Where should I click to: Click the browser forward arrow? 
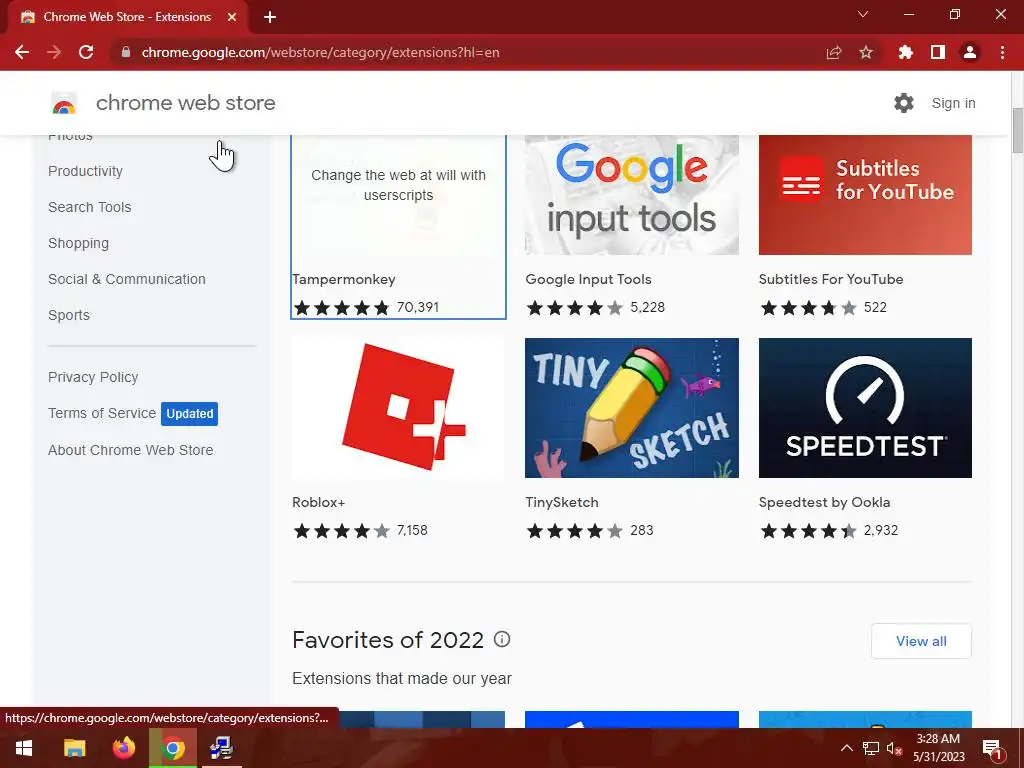[x=54, y=52]
